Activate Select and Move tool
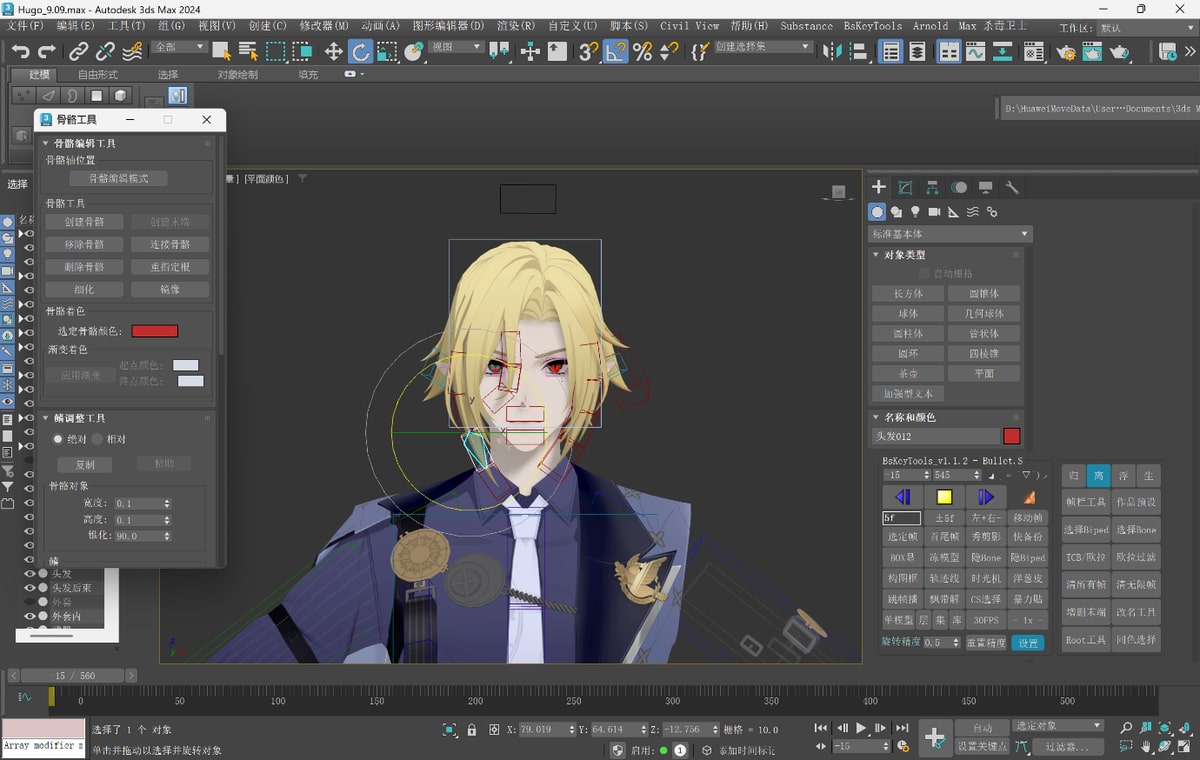 coord(334,51)
